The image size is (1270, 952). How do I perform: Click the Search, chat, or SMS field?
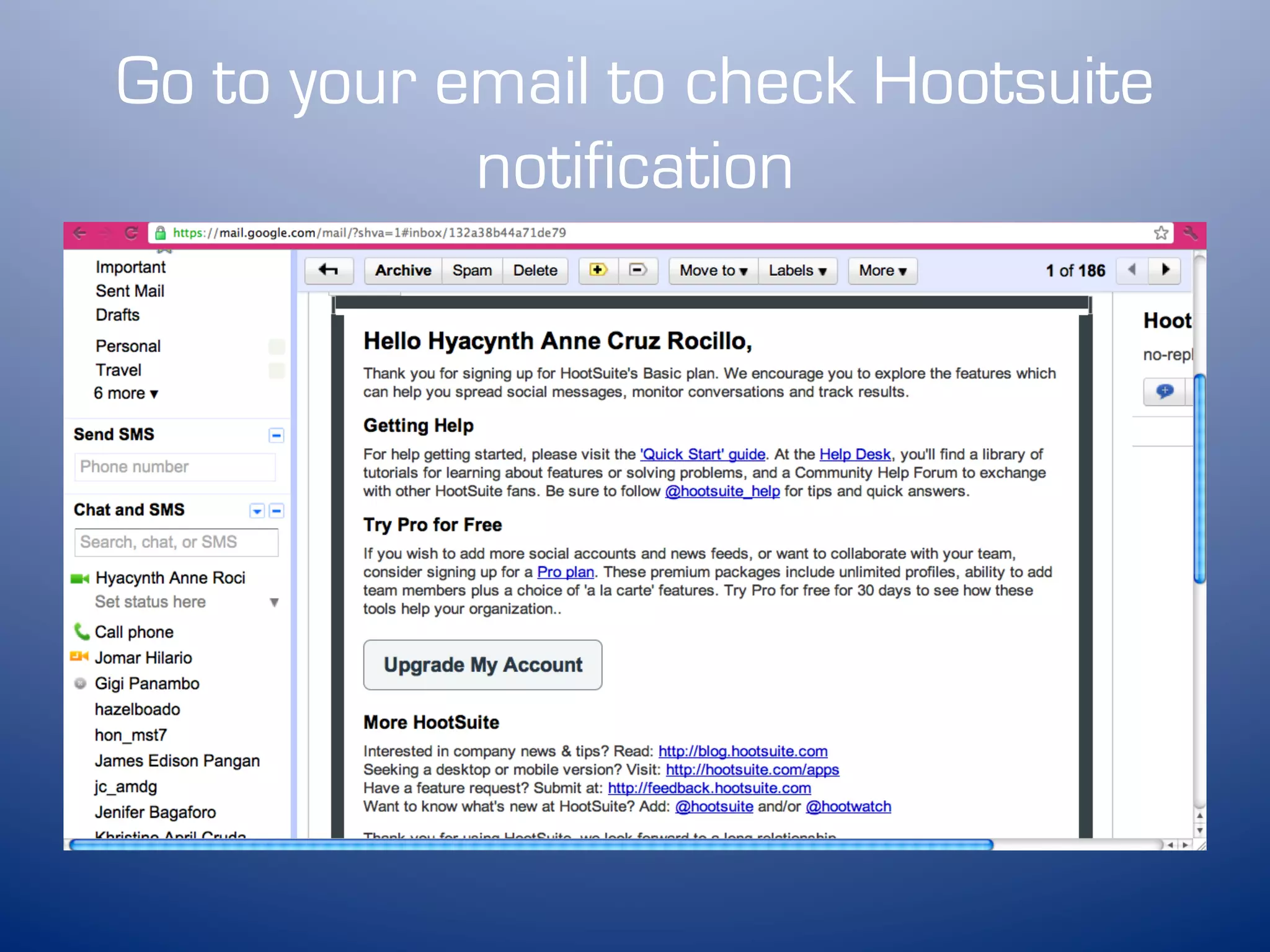[176, 542]
